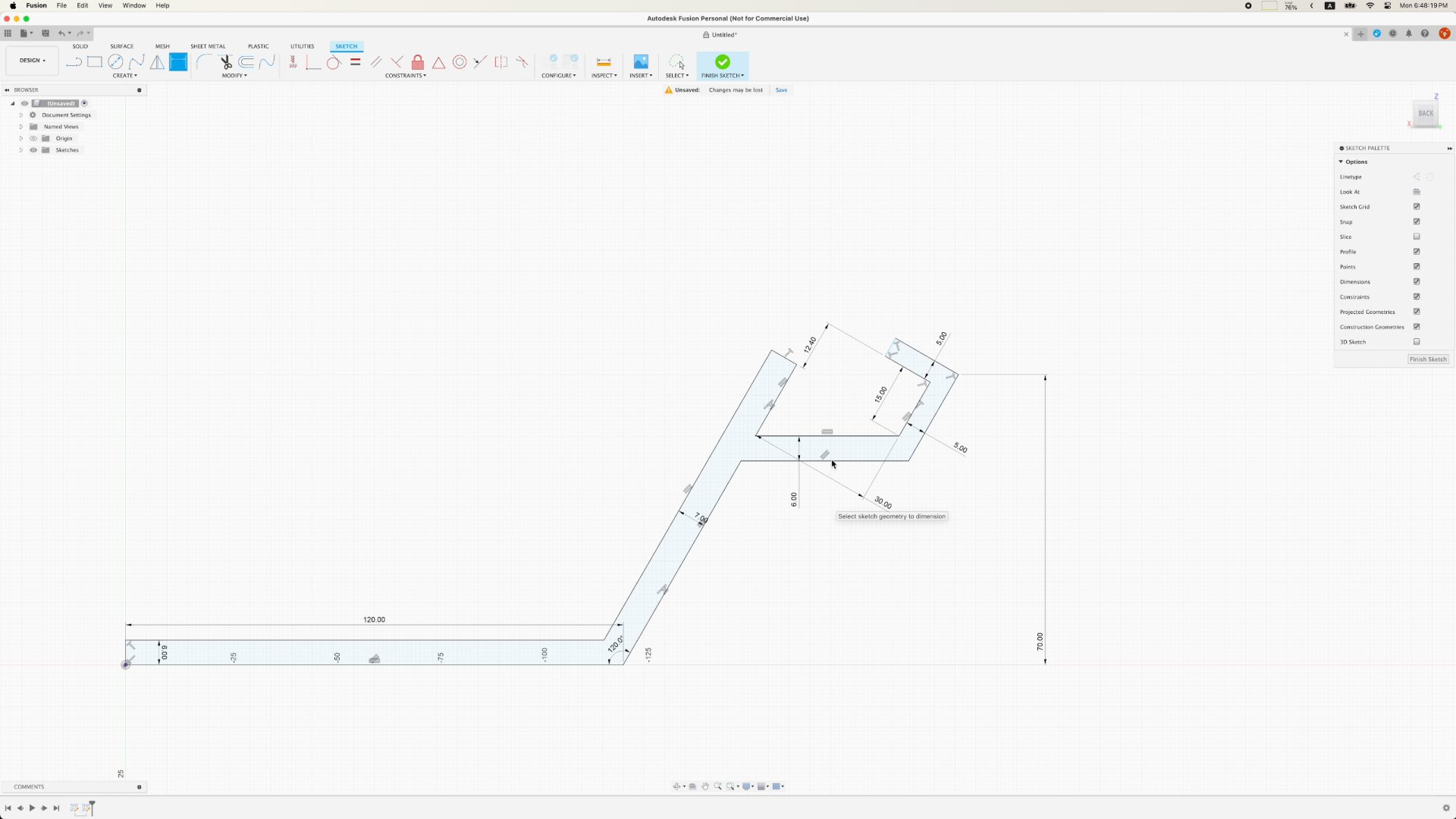Viewport: 1456px width, 819px height.
Task: Switch to the SURFACE tab
Action: coord(121,46)
